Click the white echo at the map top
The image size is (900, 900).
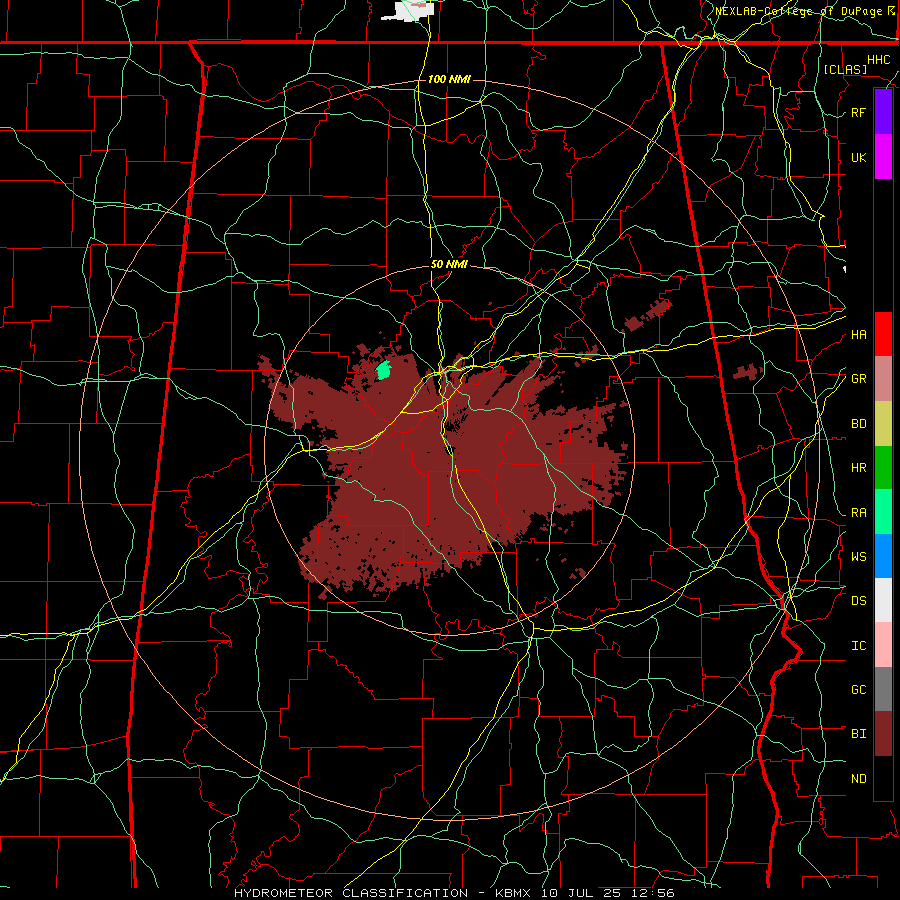408,11
